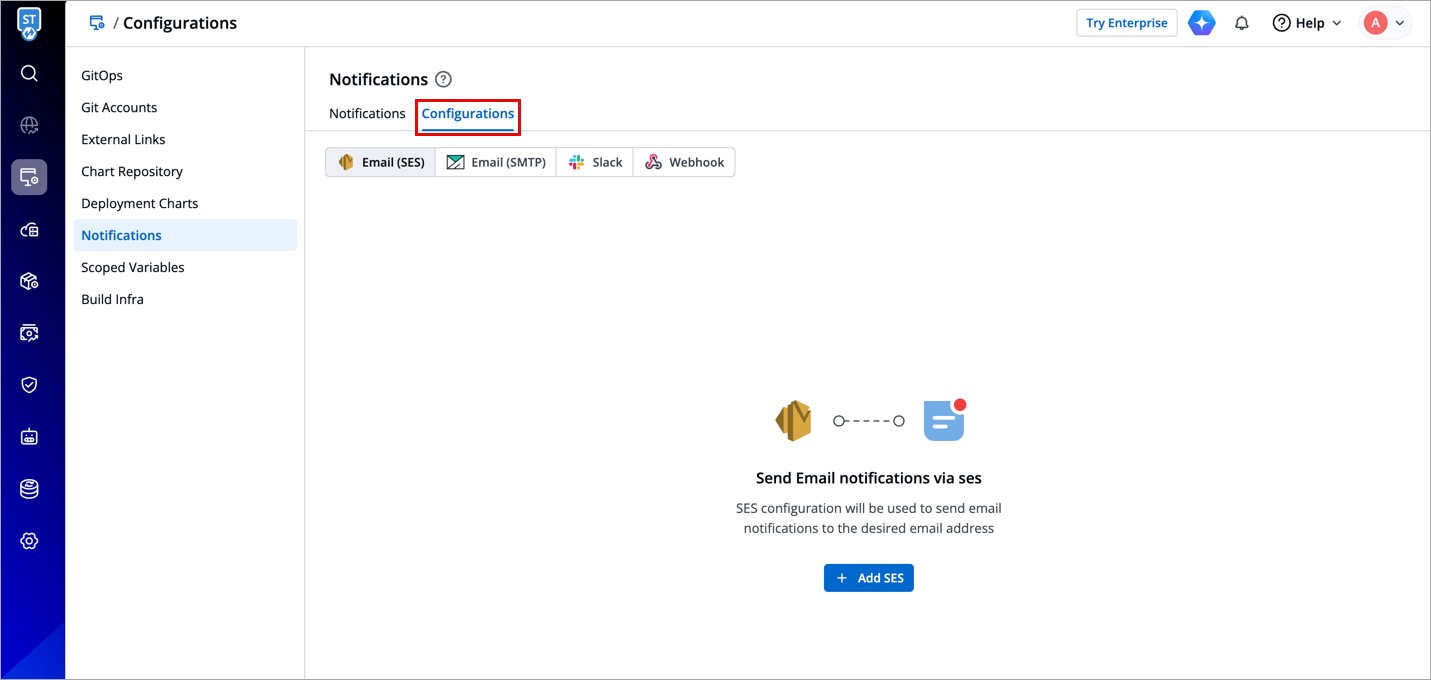Screen dimensions: 1431x680
Task: Switch to the Notifications tab
Action: (x=367, y=114)
